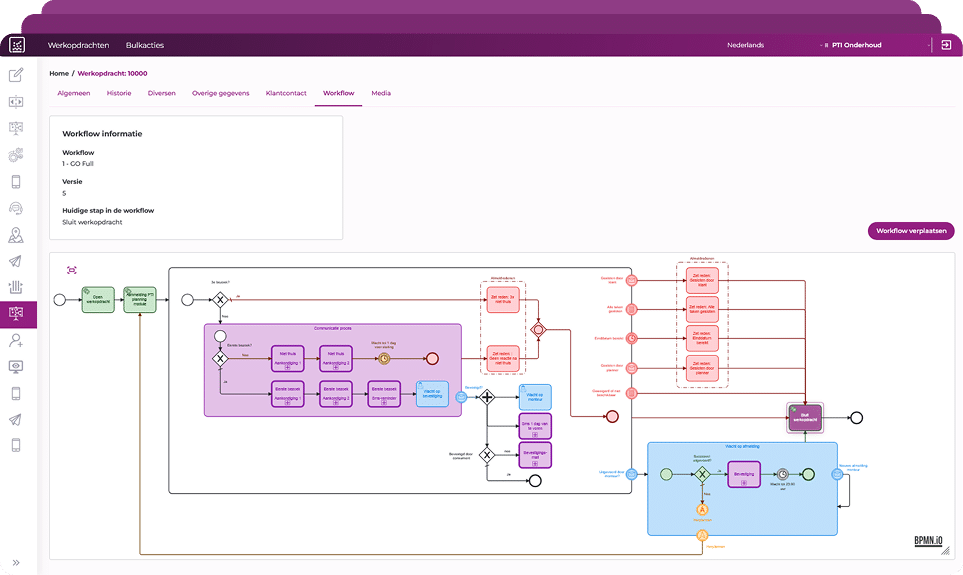Switch to the Media tab
963x575 pixels.
(381, 93)
